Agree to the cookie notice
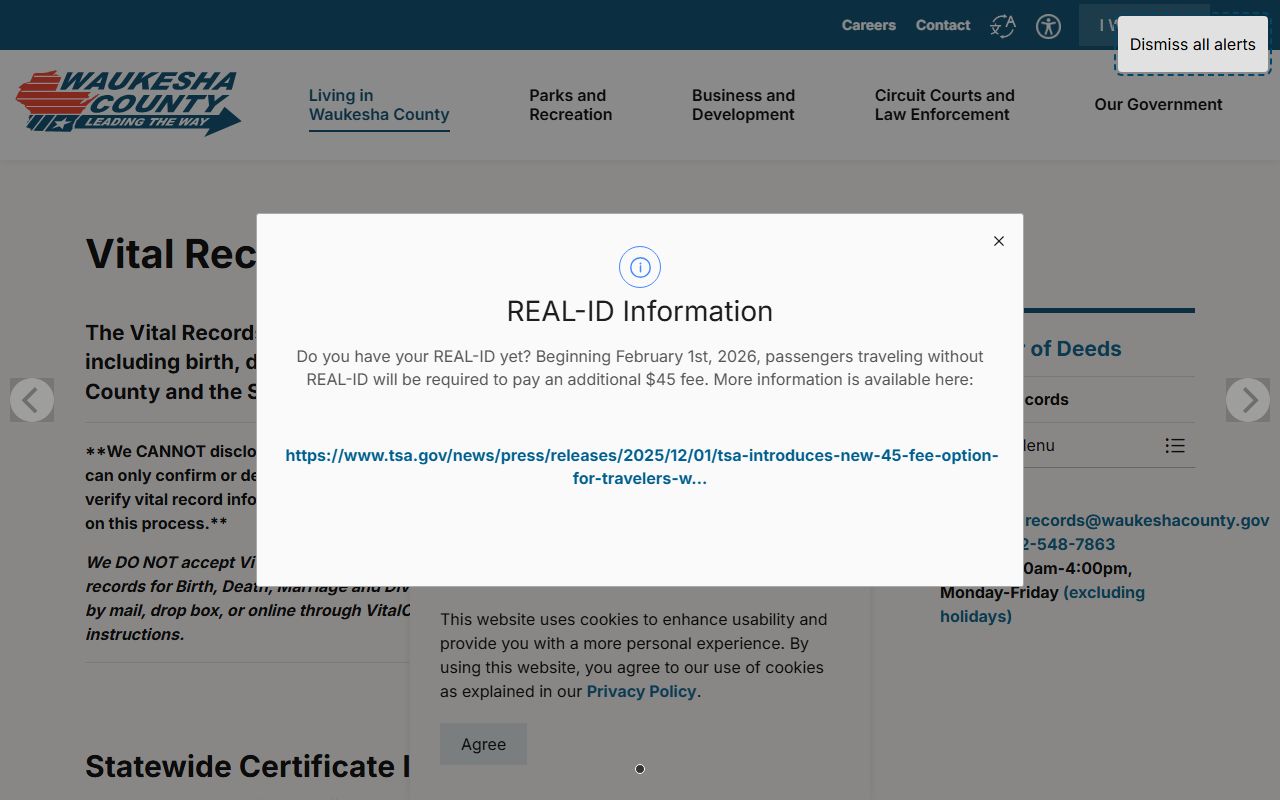 click(483, 744)
